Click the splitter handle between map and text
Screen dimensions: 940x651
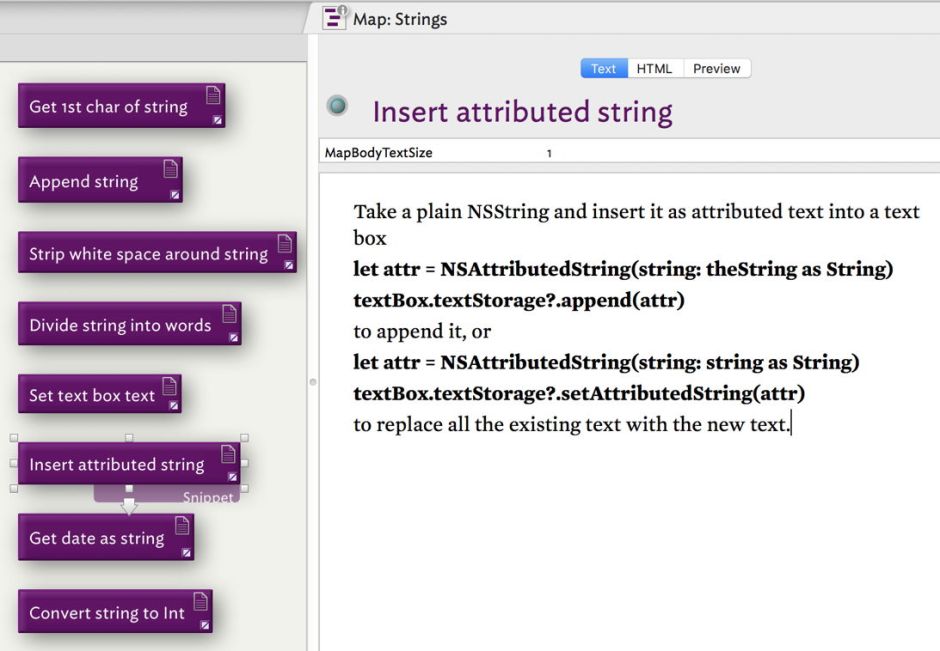(x=312, y=381)
